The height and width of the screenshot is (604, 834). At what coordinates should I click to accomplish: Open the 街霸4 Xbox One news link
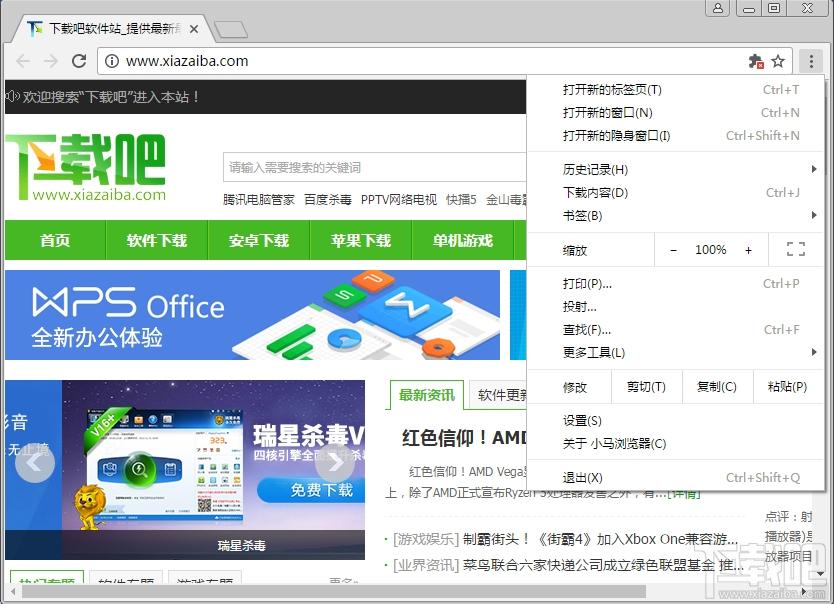coord(601,539)
